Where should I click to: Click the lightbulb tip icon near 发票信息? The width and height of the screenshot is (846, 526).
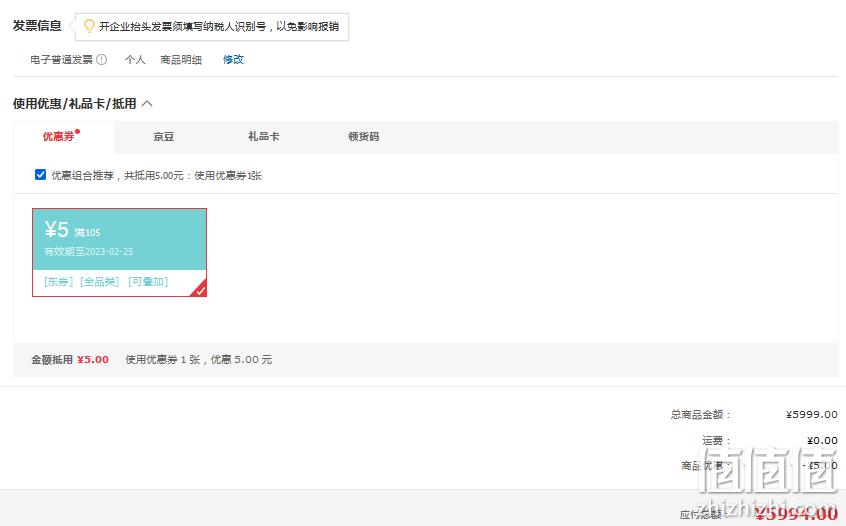coord(89,26)
